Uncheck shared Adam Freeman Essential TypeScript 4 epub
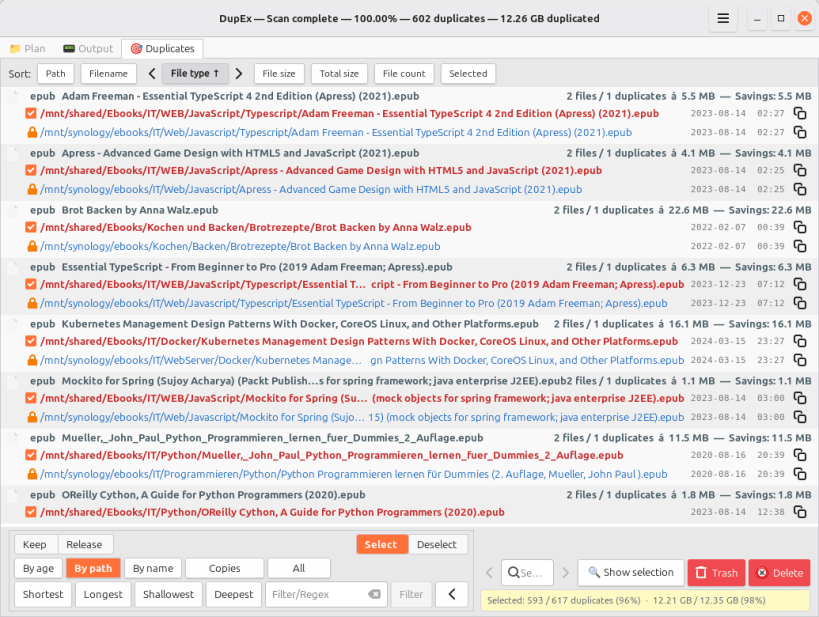Image resolution: width=819 pixels, height=617 pixels. click(x=31, y=113)
